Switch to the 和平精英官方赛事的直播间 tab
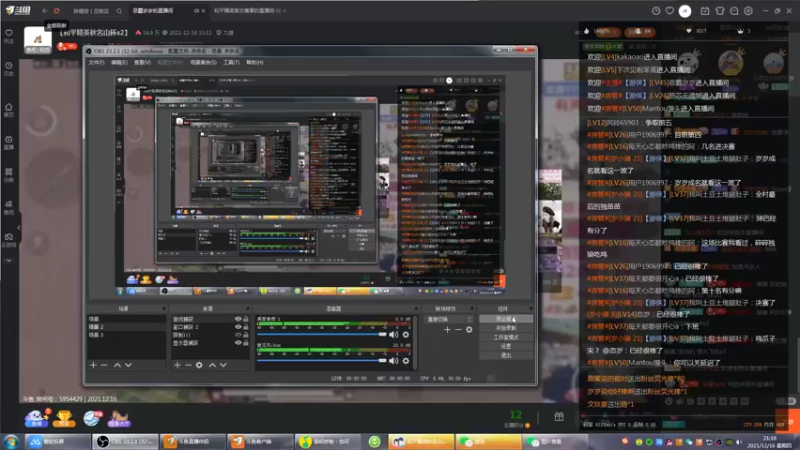The width and height of the screenshot is (800, 450). coord(245,11)
